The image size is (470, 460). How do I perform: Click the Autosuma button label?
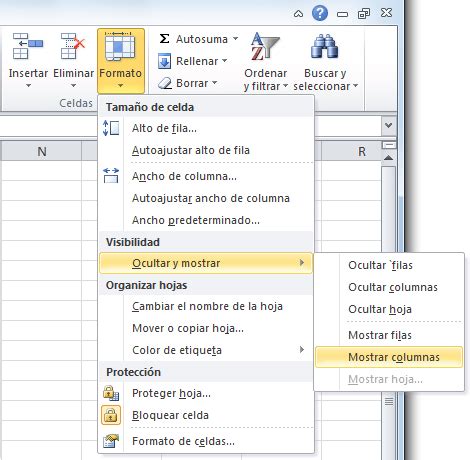click(202, 39)
